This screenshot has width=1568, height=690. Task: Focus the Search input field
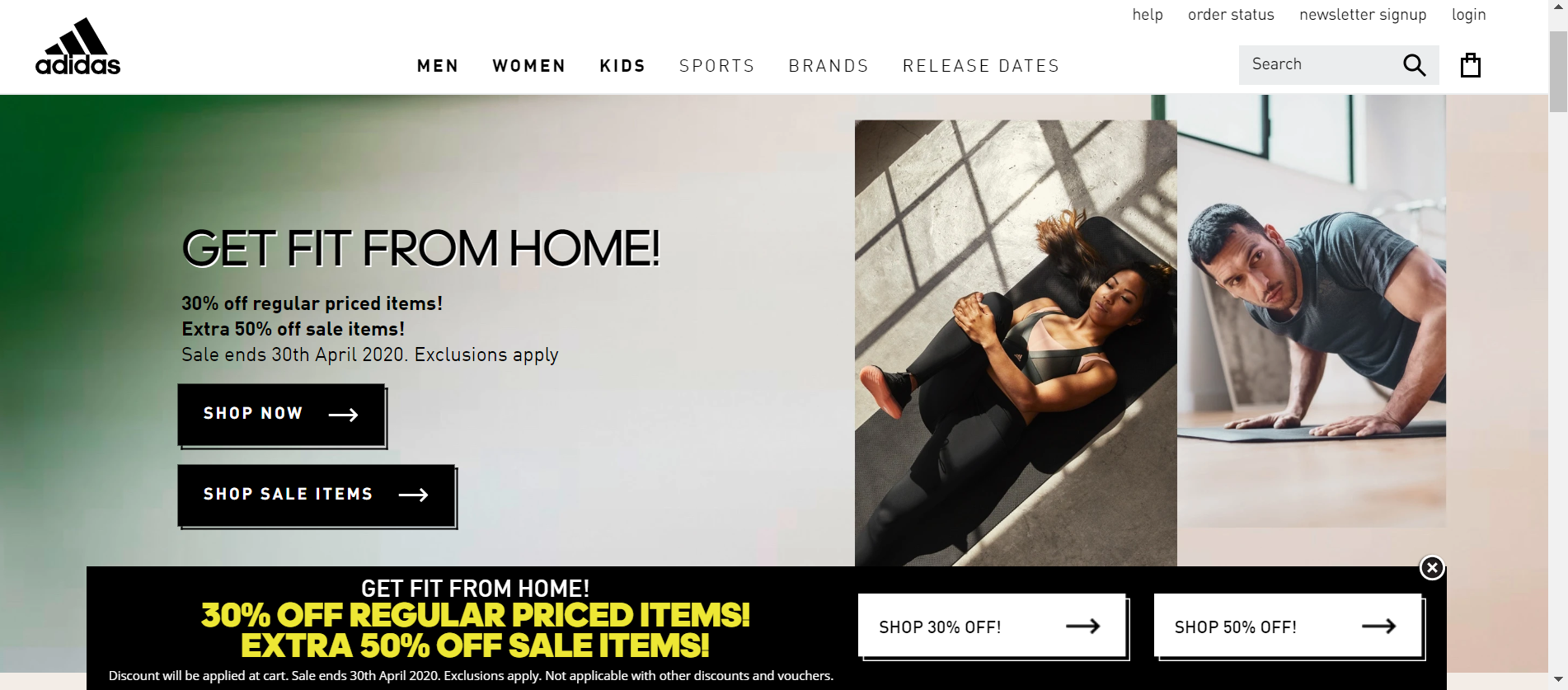pos(1319,65)
